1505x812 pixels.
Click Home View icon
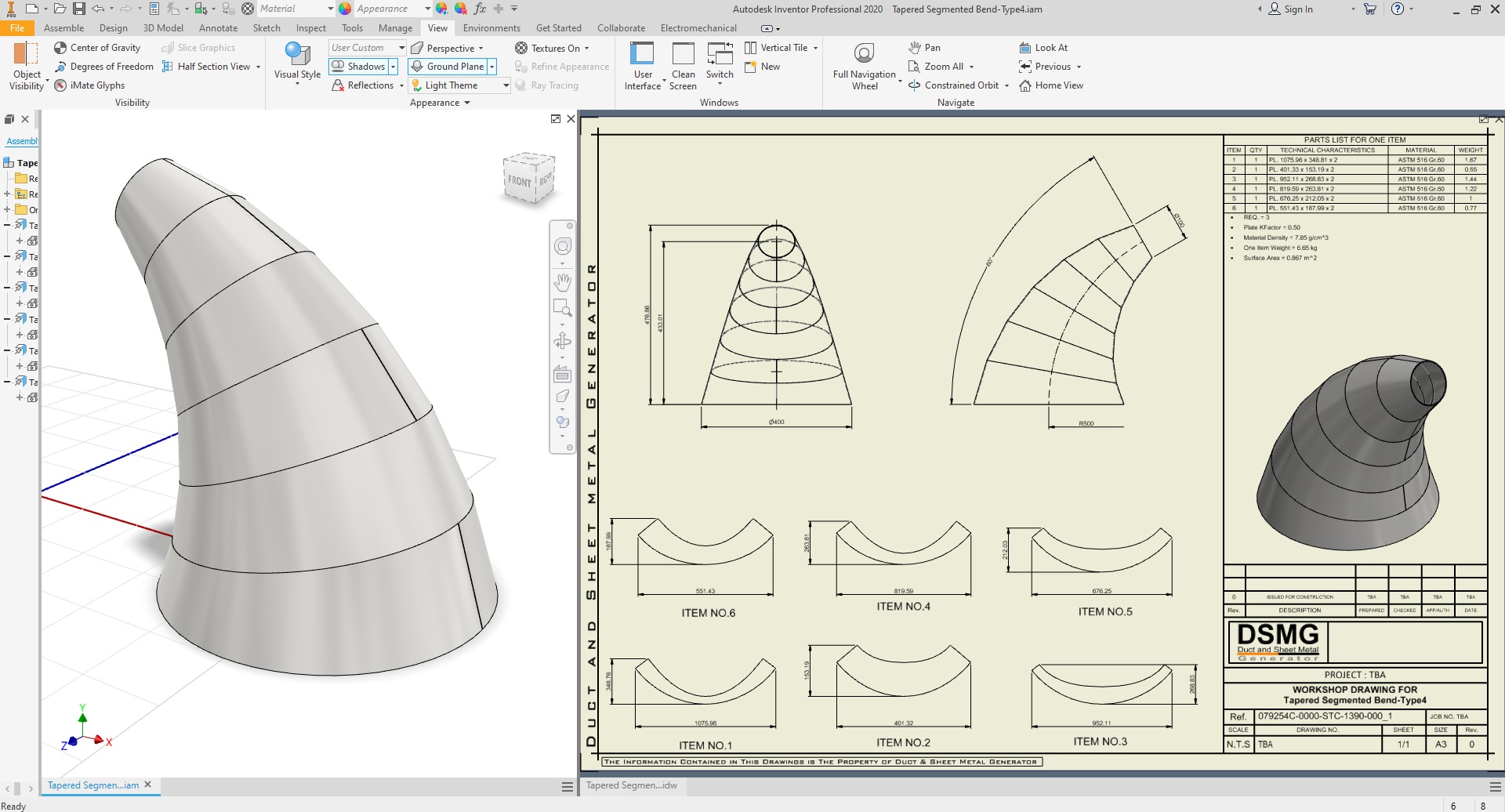pos(1025,85)
